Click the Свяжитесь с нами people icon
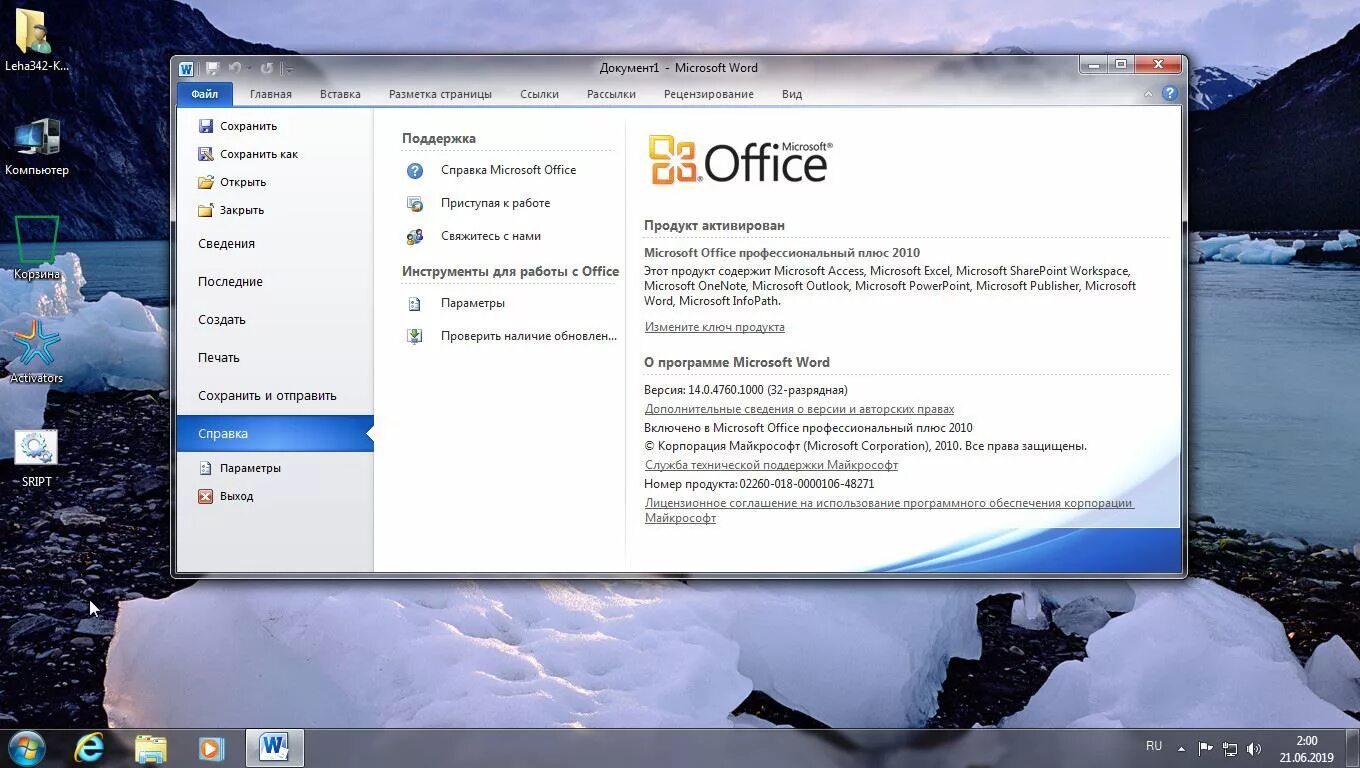Viewport: 1360px width, 768px height. point(415,237)
